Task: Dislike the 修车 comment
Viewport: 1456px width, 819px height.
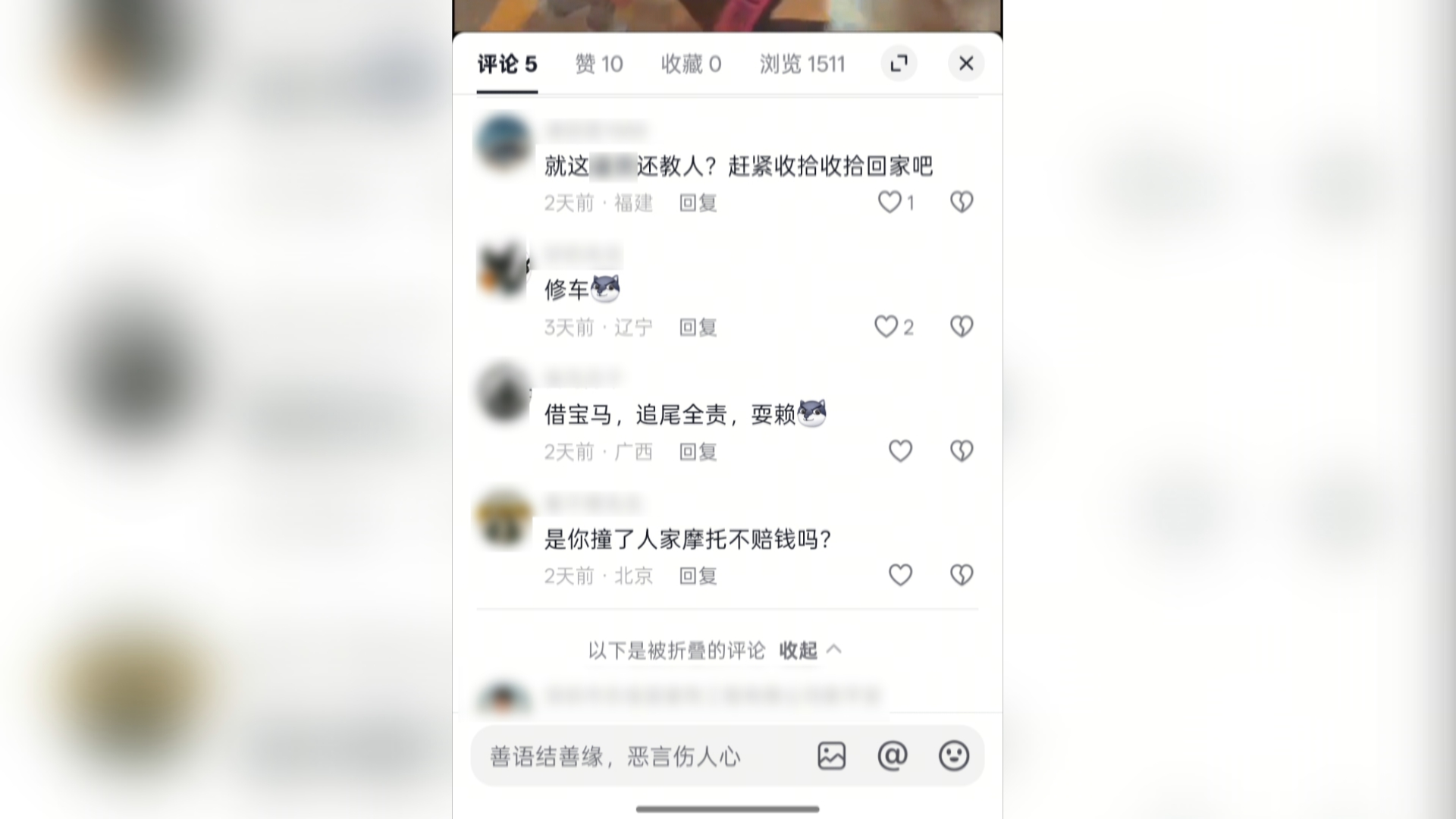Action: pos(962,327)
